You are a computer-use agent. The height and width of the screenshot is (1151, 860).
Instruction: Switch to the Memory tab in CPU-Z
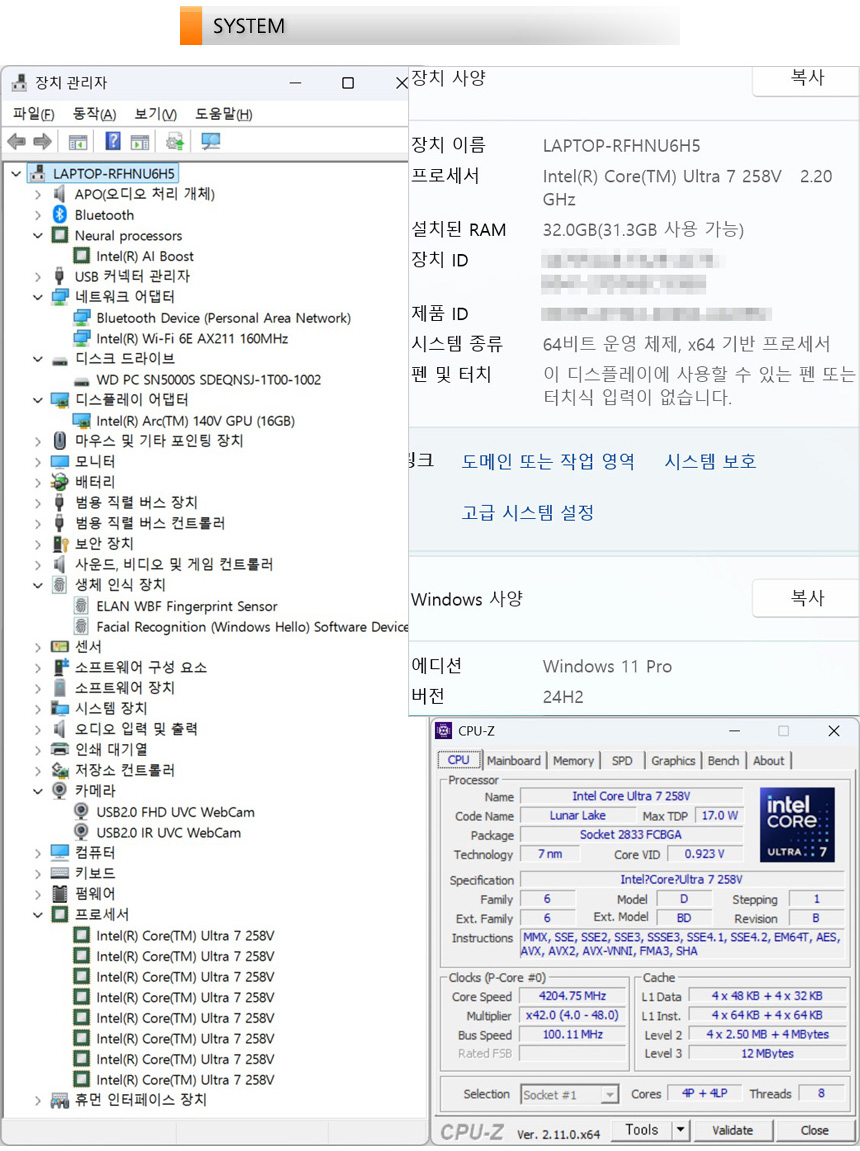(x=573, y=761)
